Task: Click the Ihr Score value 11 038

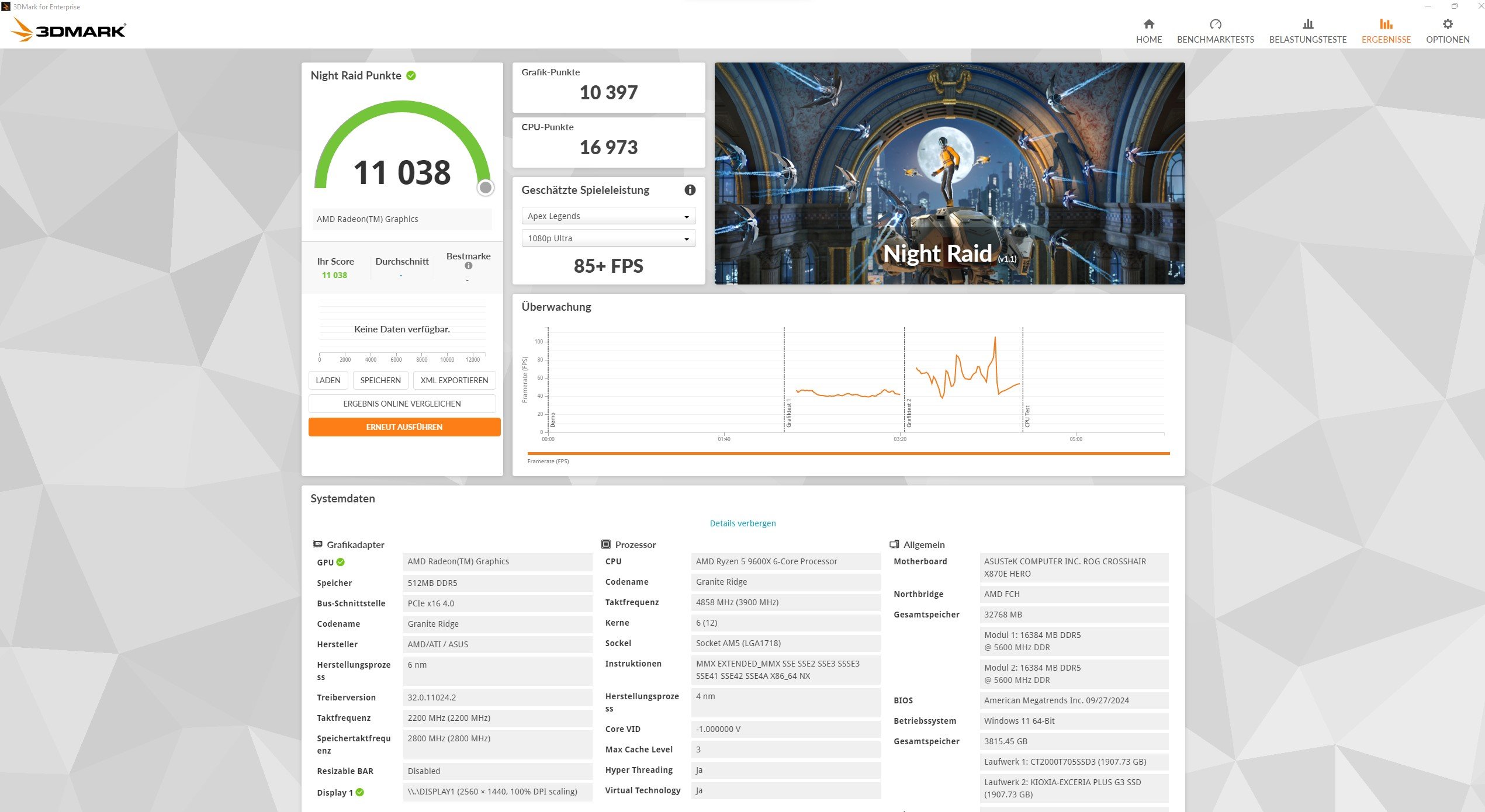Action: pos(334,275)
